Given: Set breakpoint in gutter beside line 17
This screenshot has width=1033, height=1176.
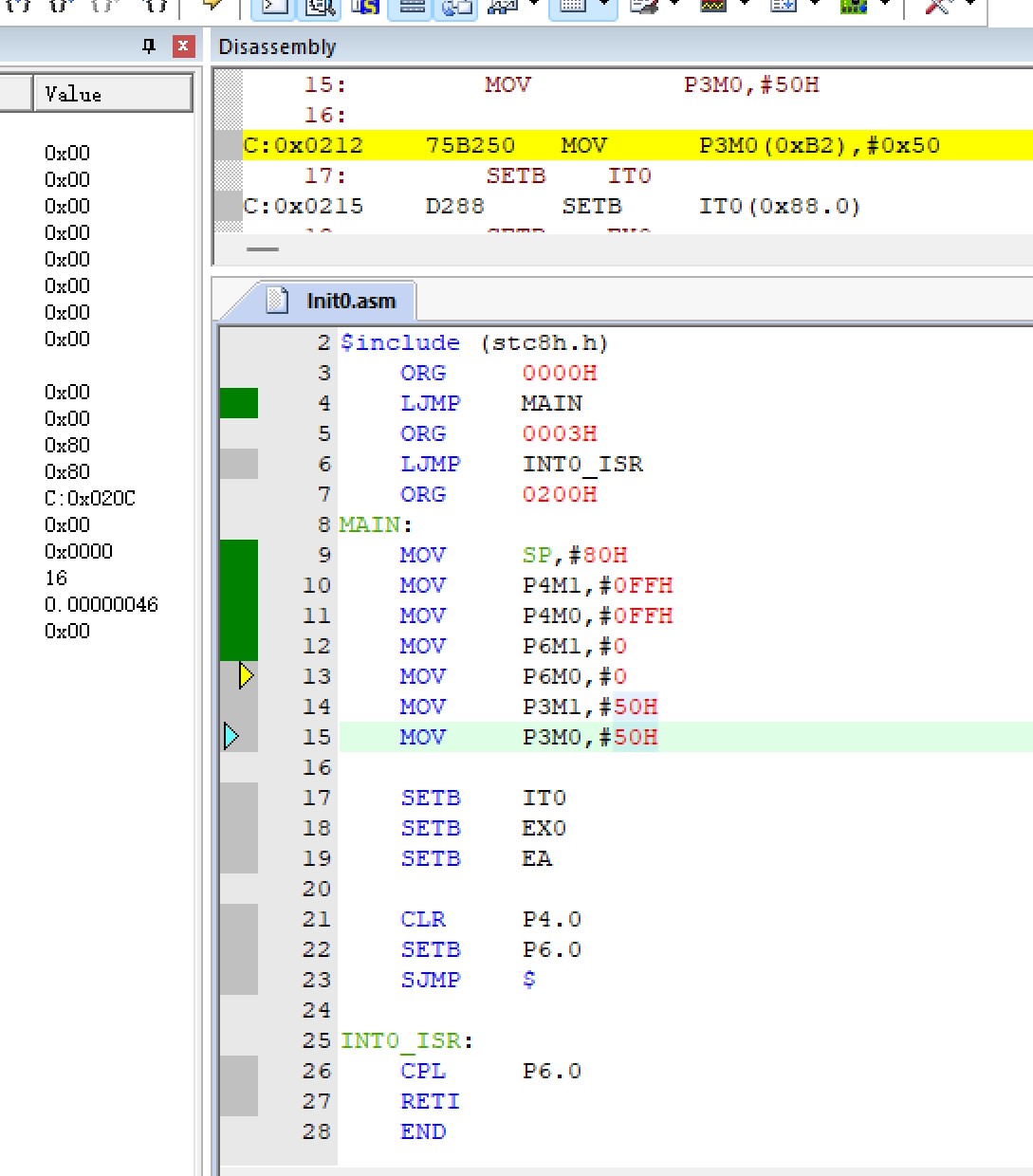Looking at the screenshot, I should pos(239,798).
